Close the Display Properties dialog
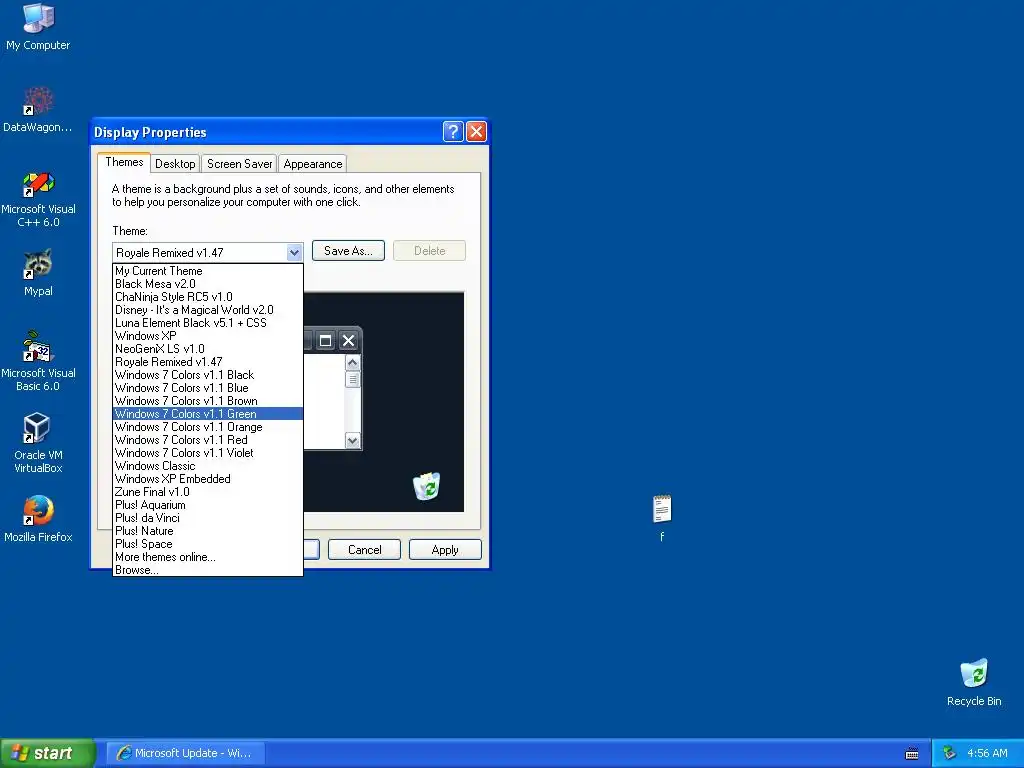 pos(477,131)
